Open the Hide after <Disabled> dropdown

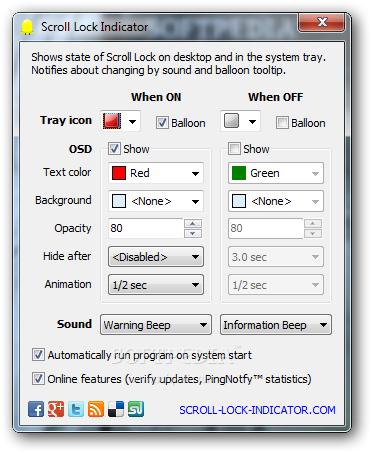(x=156, y=257)
